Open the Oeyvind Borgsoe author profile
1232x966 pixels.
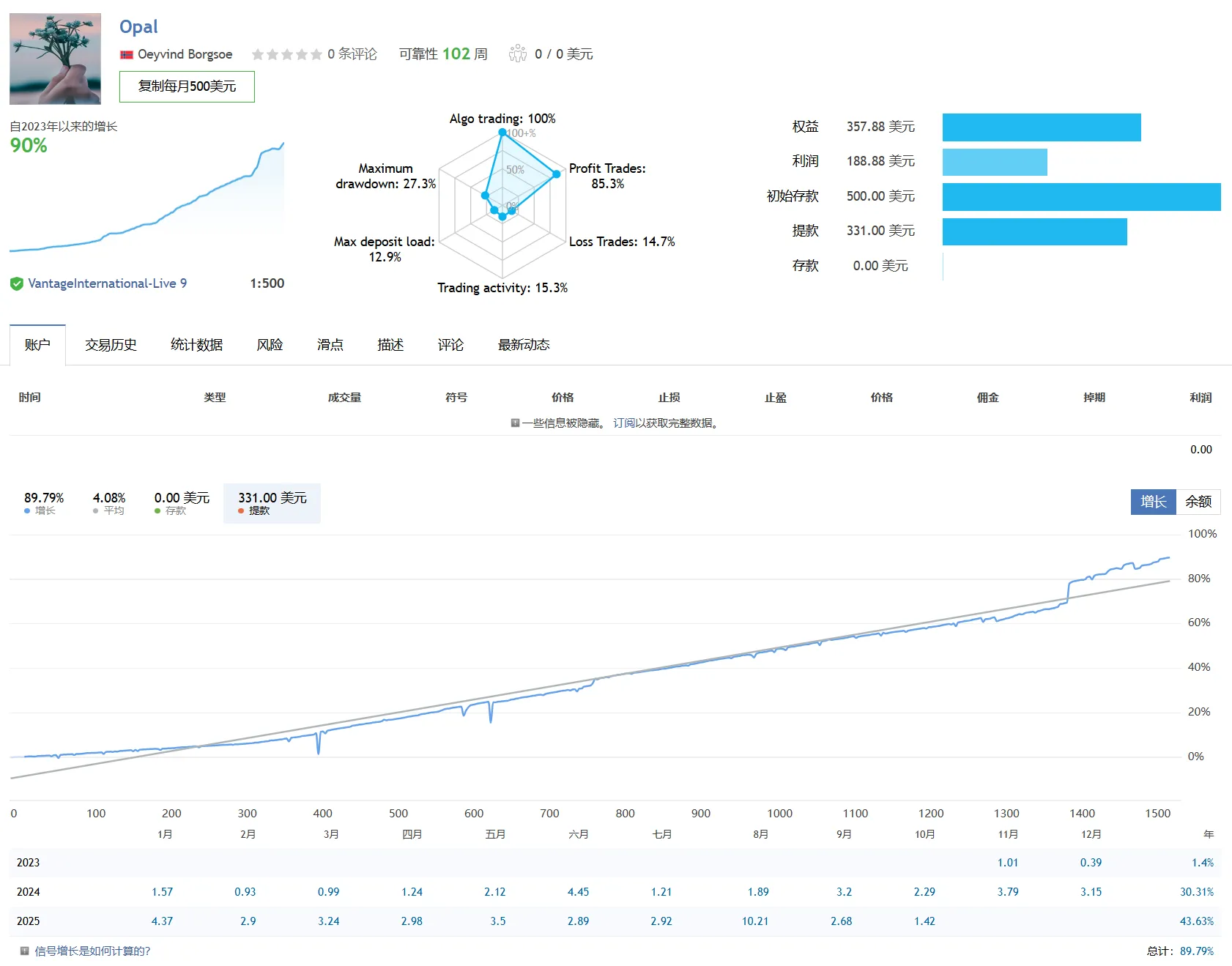[x=185, y=55]
